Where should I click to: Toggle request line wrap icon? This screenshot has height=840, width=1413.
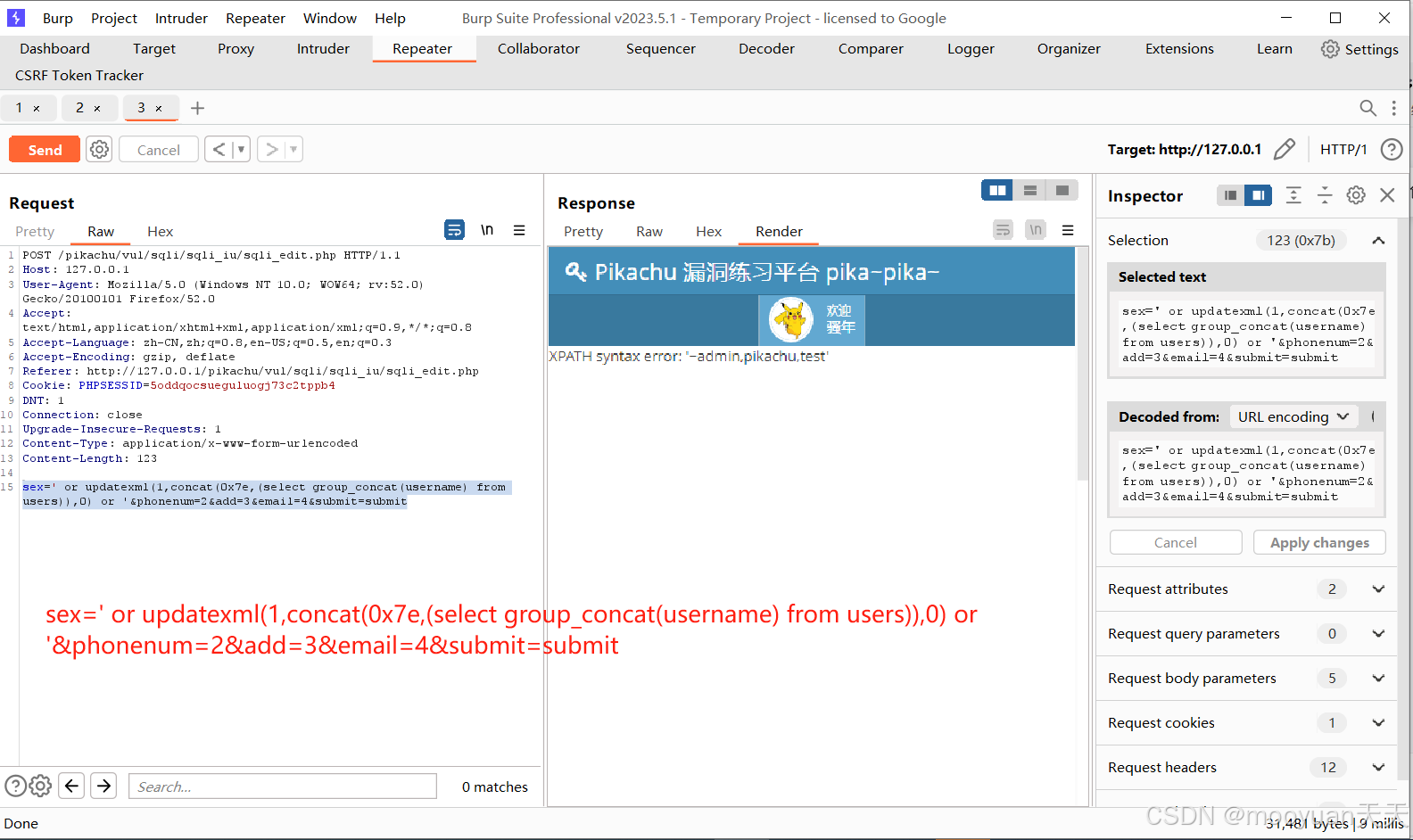click(454, 230)
